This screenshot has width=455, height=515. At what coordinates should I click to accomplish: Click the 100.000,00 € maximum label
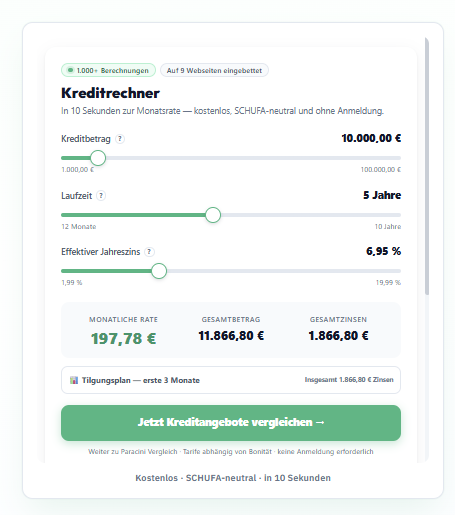pos(381,170)
